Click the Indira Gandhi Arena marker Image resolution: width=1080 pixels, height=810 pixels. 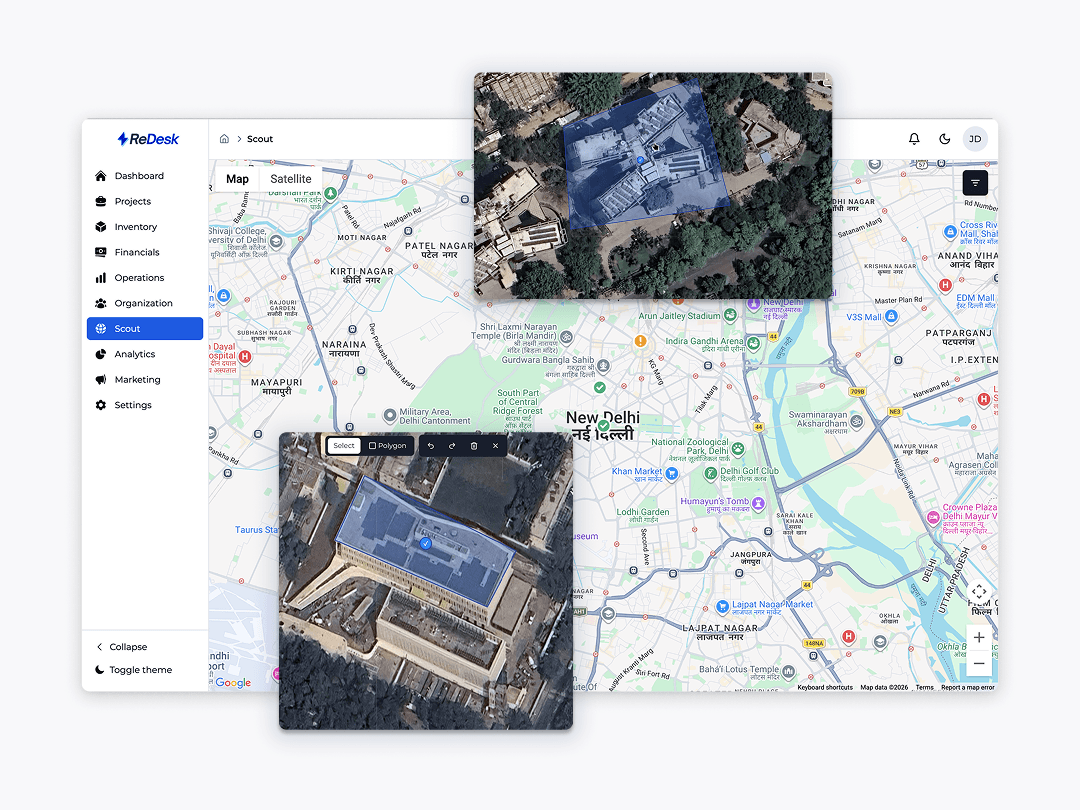(754, 342)
